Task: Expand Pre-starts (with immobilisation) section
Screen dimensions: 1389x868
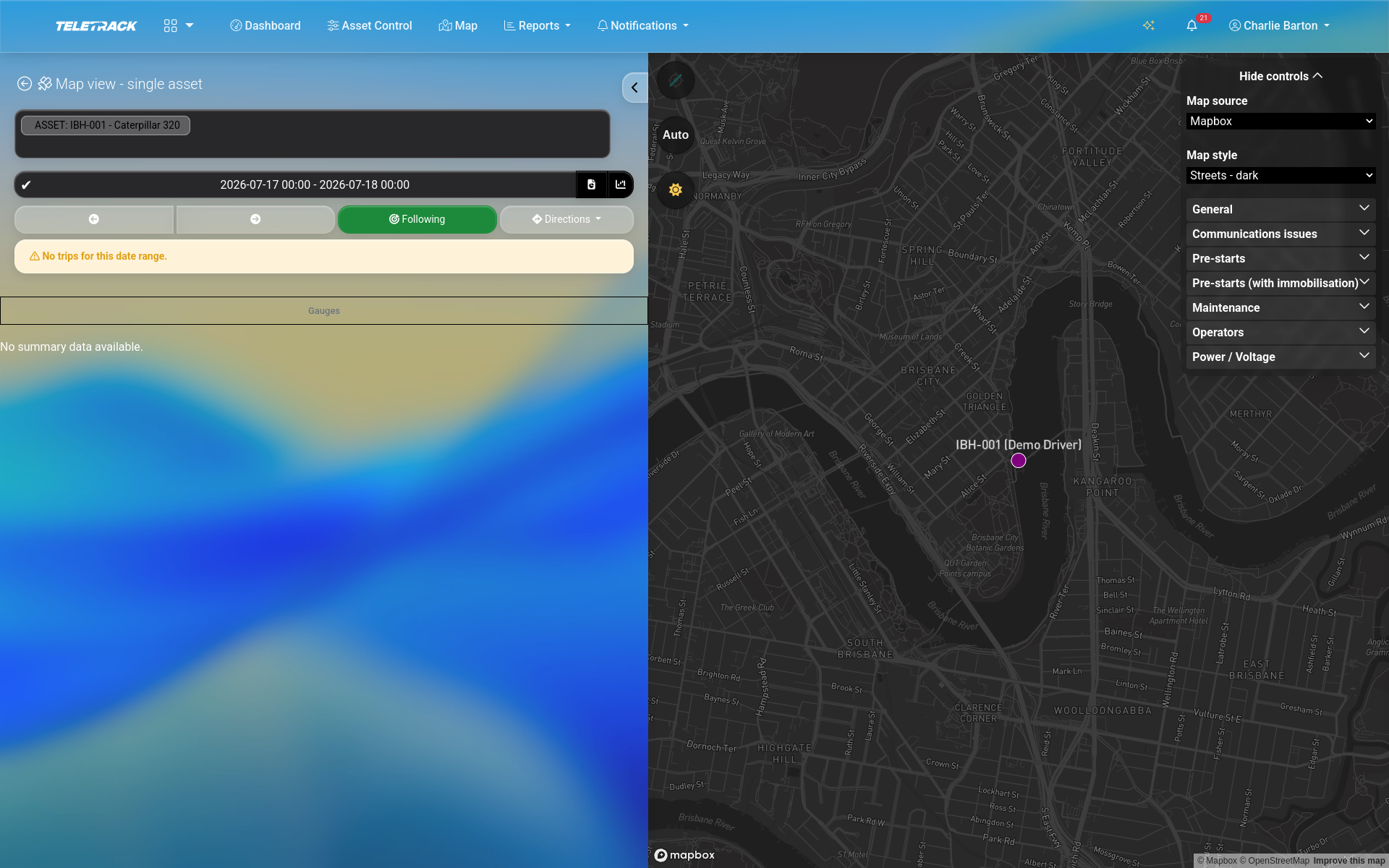Action: [x=1281, y=283]
